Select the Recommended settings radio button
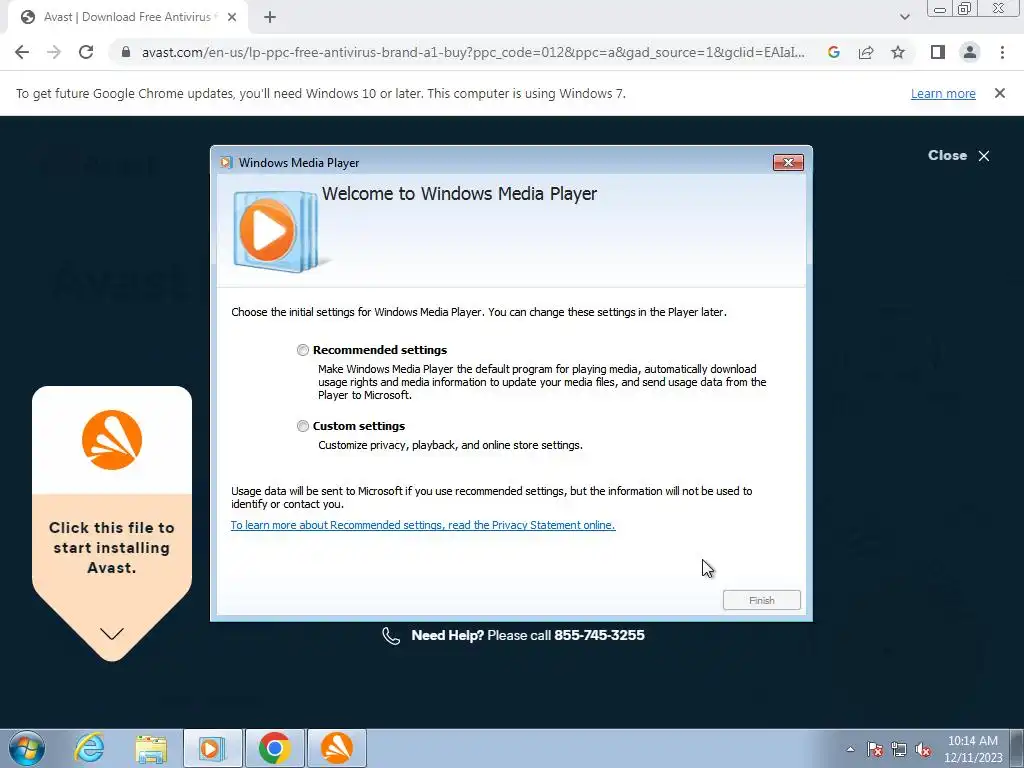This screenshot has height=768, width=1024. (x=302, y=350)
